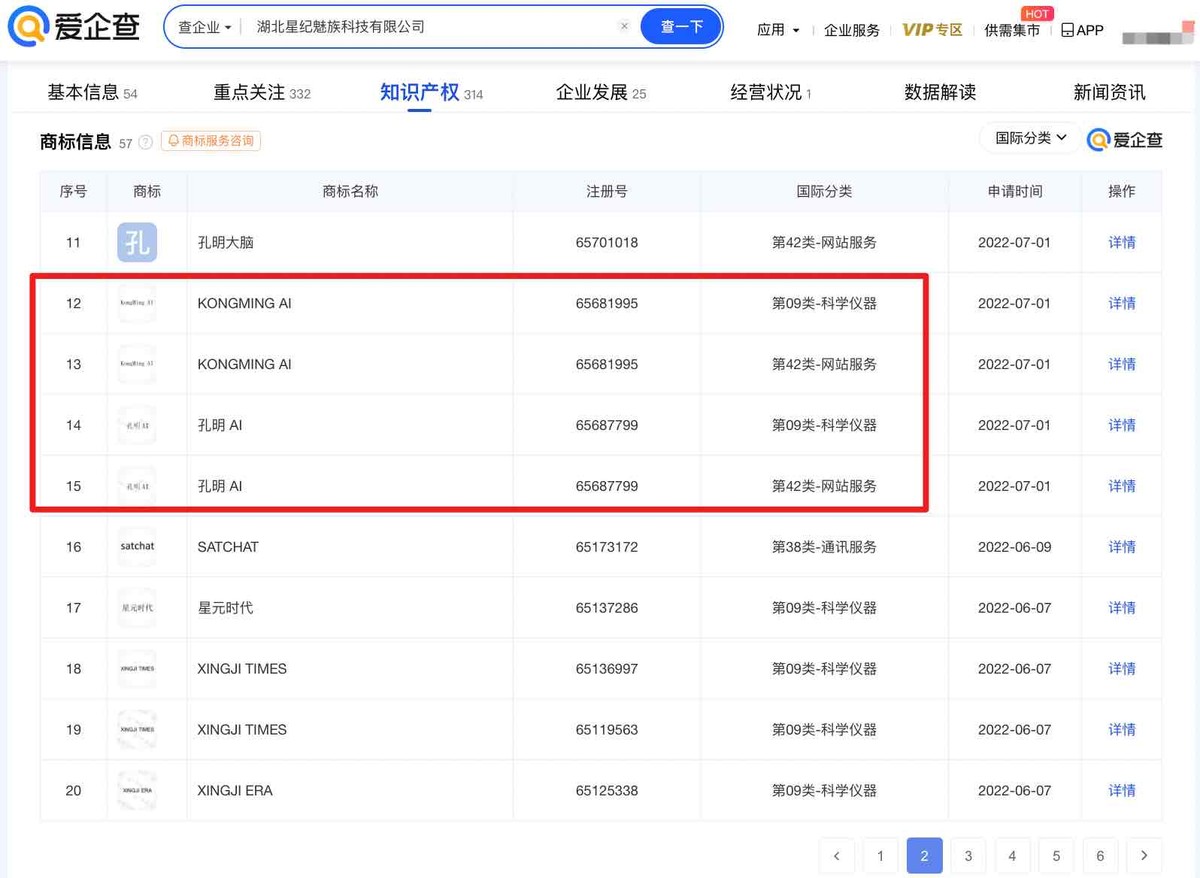The width and height of the screenshot is (1200, 878).
Task: Go to page 4 of trademark list
Action: click(x=1012, y=856)
